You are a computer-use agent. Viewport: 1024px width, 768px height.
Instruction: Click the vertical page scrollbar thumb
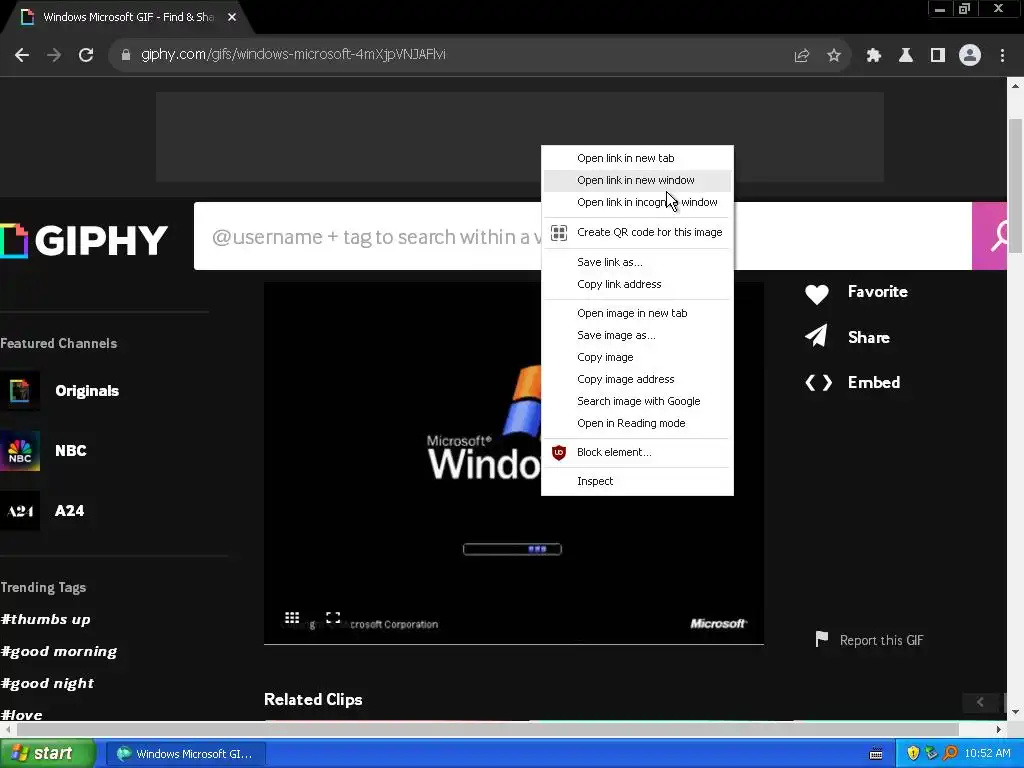[x=1015, y=186]
